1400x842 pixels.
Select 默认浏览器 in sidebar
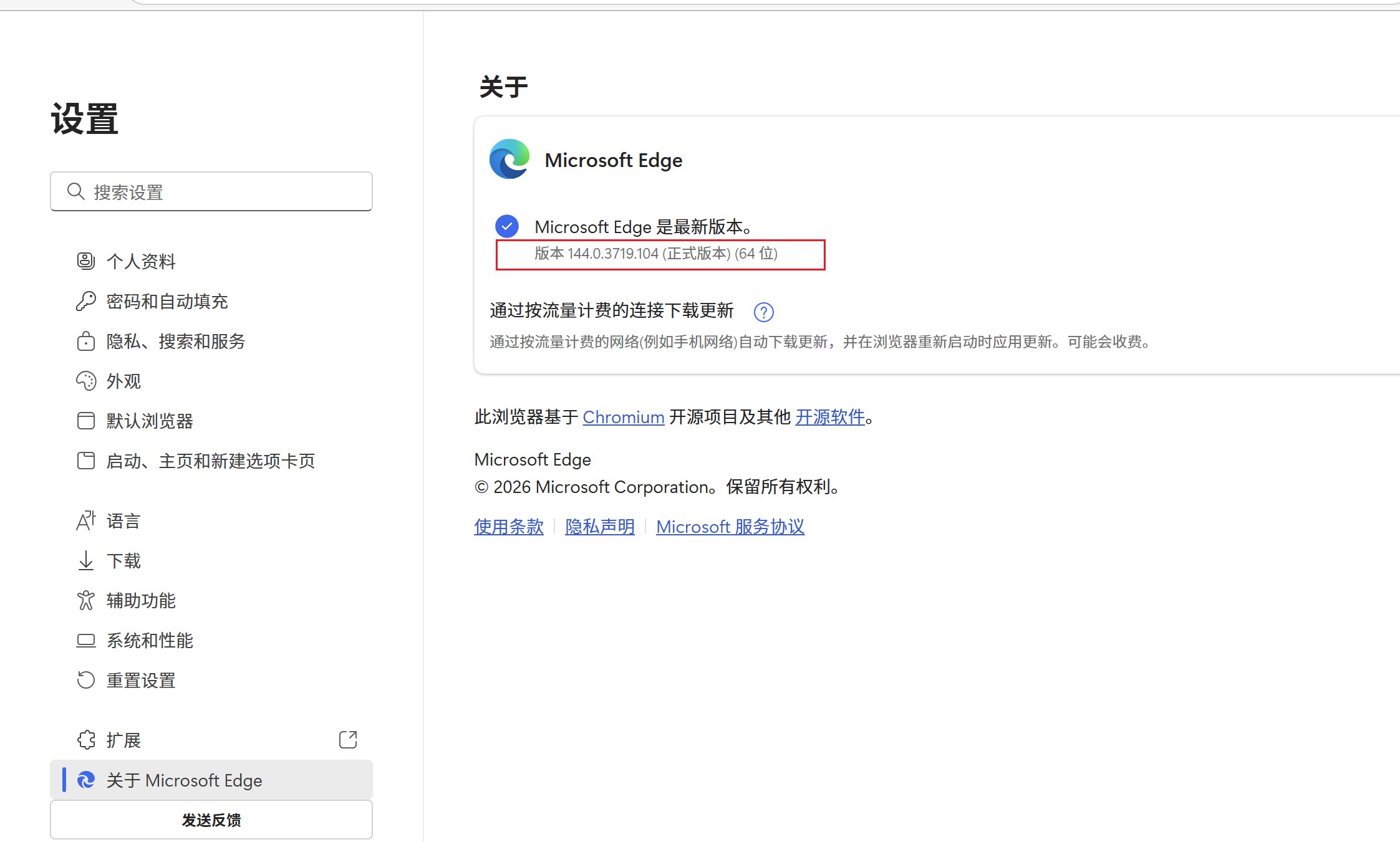pyautogui.click(x=150, y=421)
